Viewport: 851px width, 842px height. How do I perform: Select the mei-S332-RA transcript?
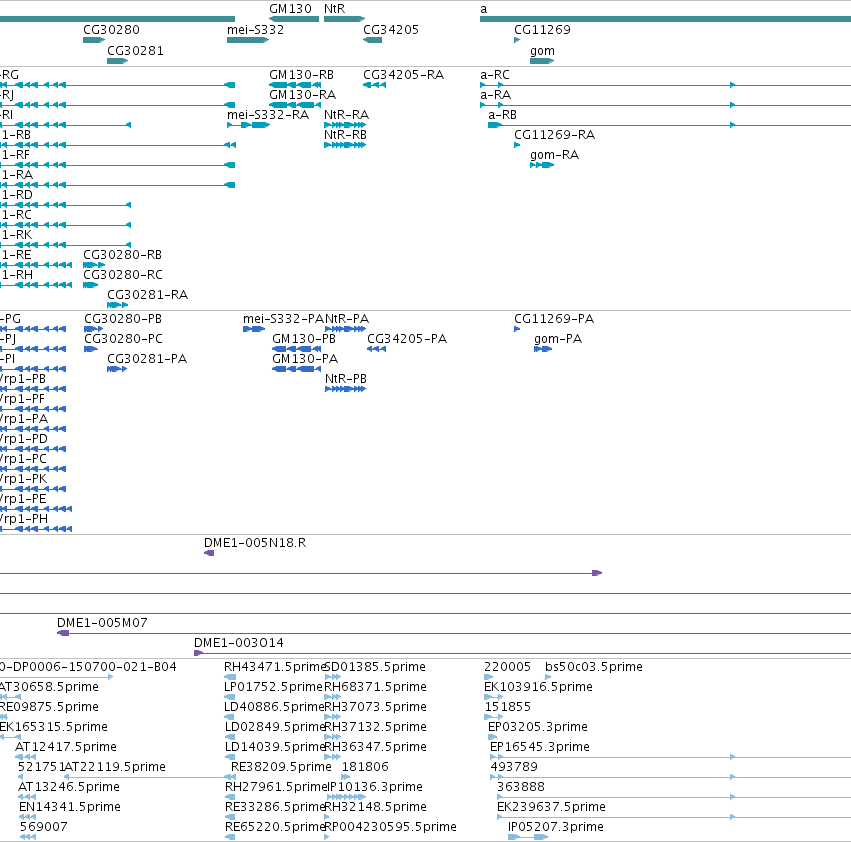(x=248, y=125)
